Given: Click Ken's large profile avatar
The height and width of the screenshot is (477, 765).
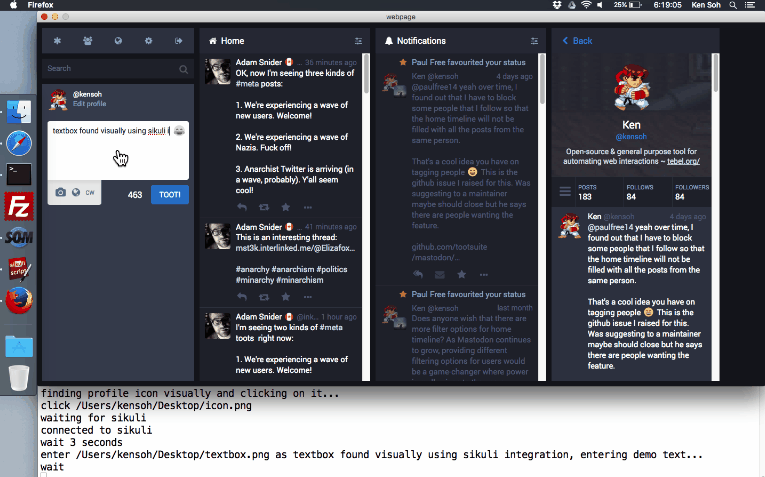Looking at the screenshot, I should coord(631,88).
